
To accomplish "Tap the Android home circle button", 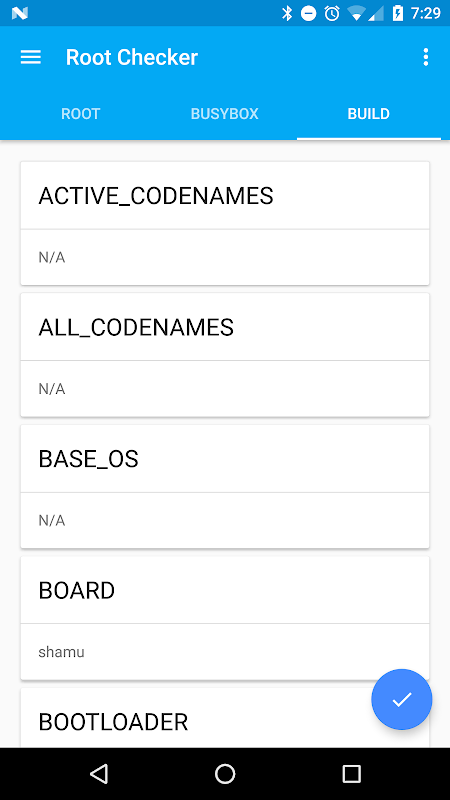I will tap(225, 773).
